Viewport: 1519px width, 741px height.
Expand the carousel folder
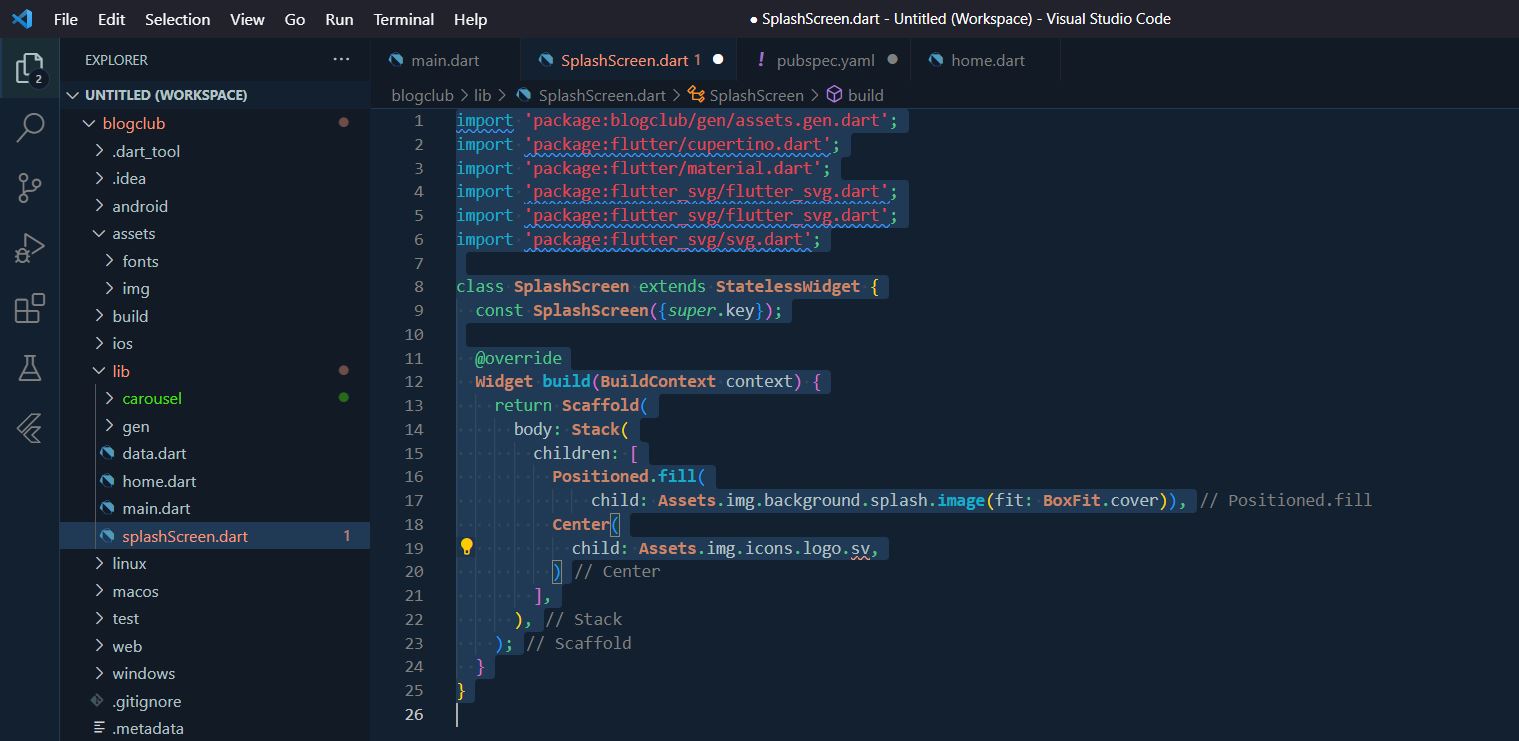[215, 398]
